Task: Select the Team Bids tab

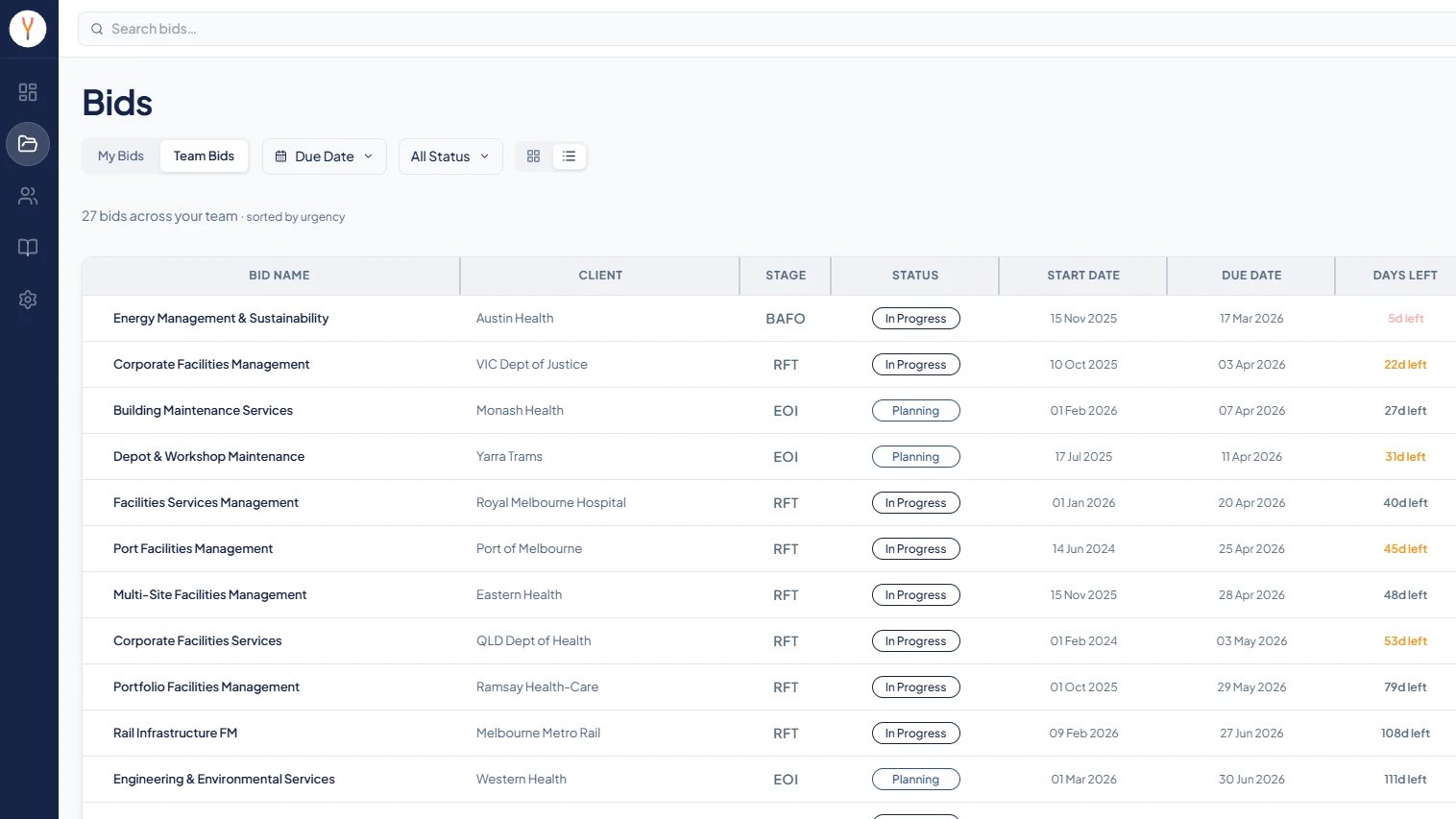Action: 204,157
